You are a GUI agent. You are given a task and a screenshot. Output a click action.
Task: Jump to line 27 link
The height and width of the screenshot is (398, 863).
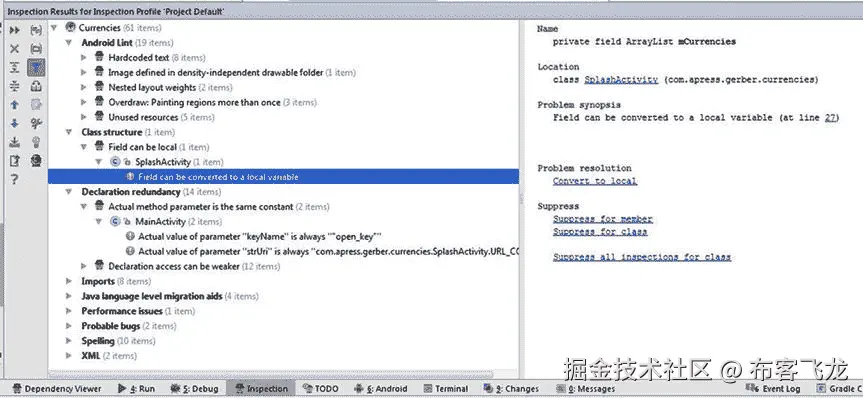tap(830, 118)
